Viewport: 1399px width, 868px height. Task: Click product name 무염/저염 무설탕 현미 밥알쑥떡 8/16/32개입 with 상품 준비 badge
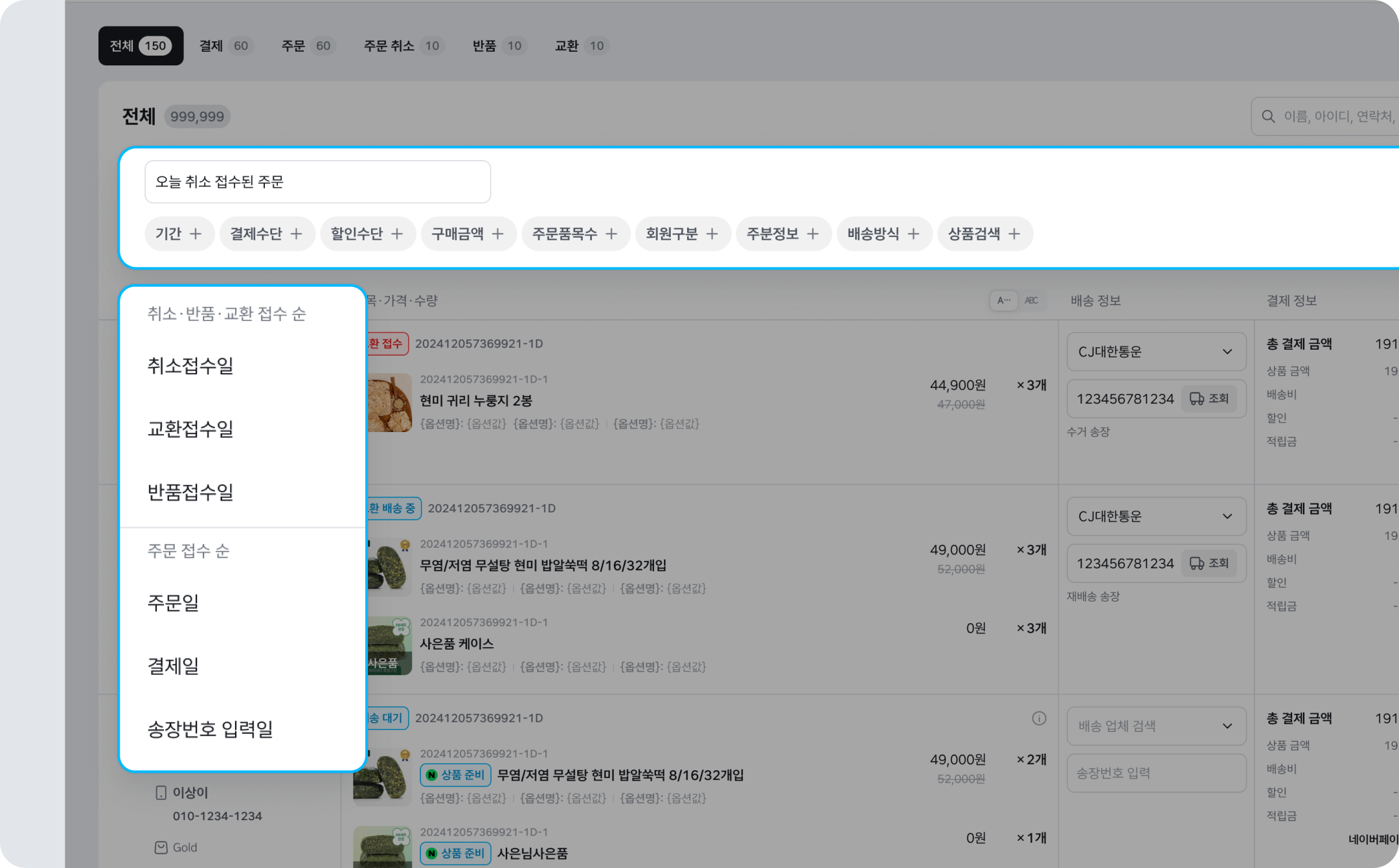(620, 775)
